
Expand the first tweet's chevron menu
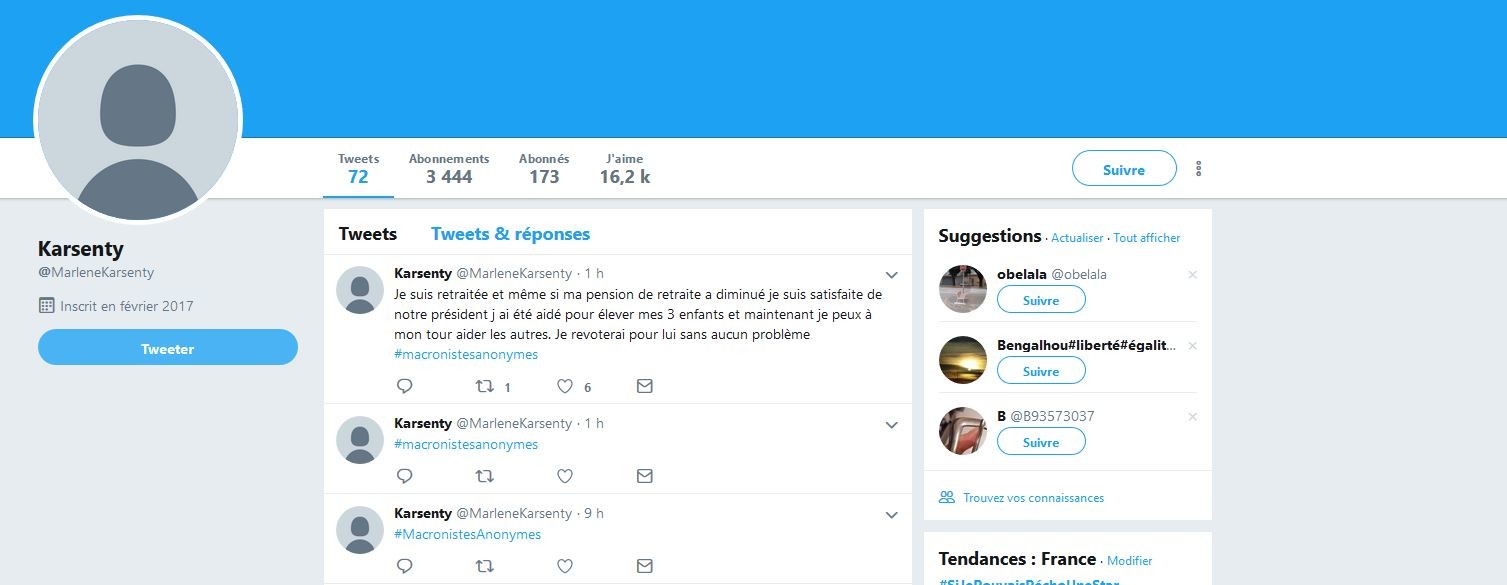coord(892,275)
